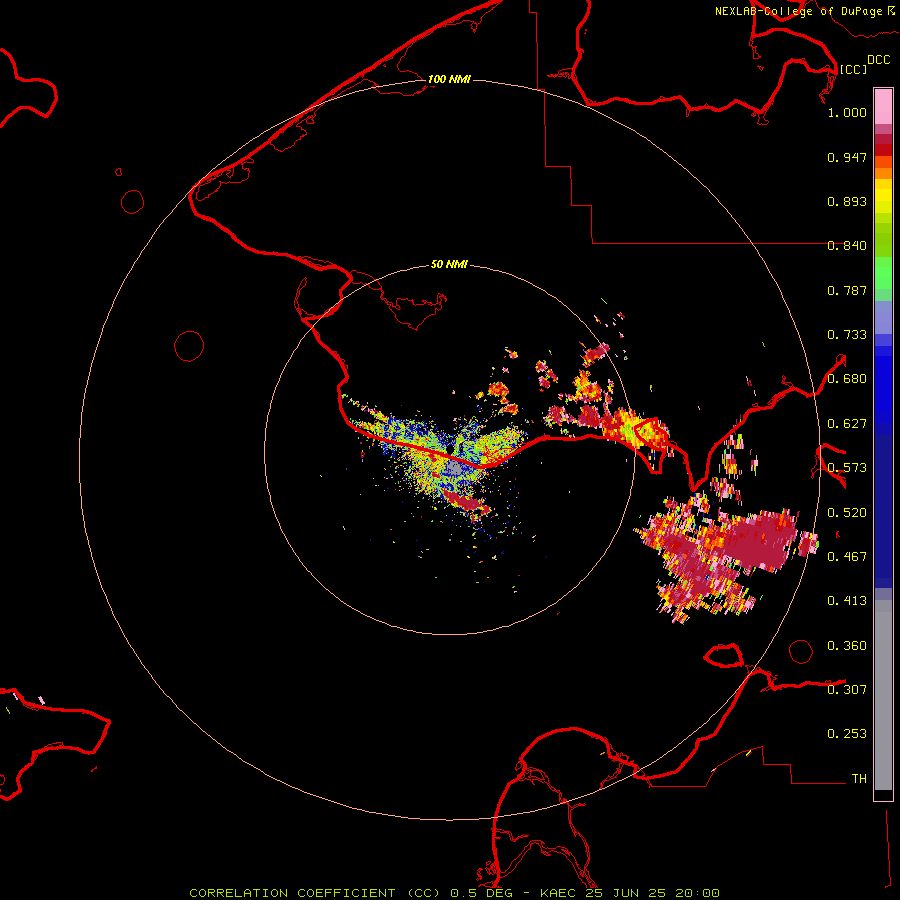900x900 pixels.
Task: Click the [CC] units label above the color bar
Action: tap(853, 69)
